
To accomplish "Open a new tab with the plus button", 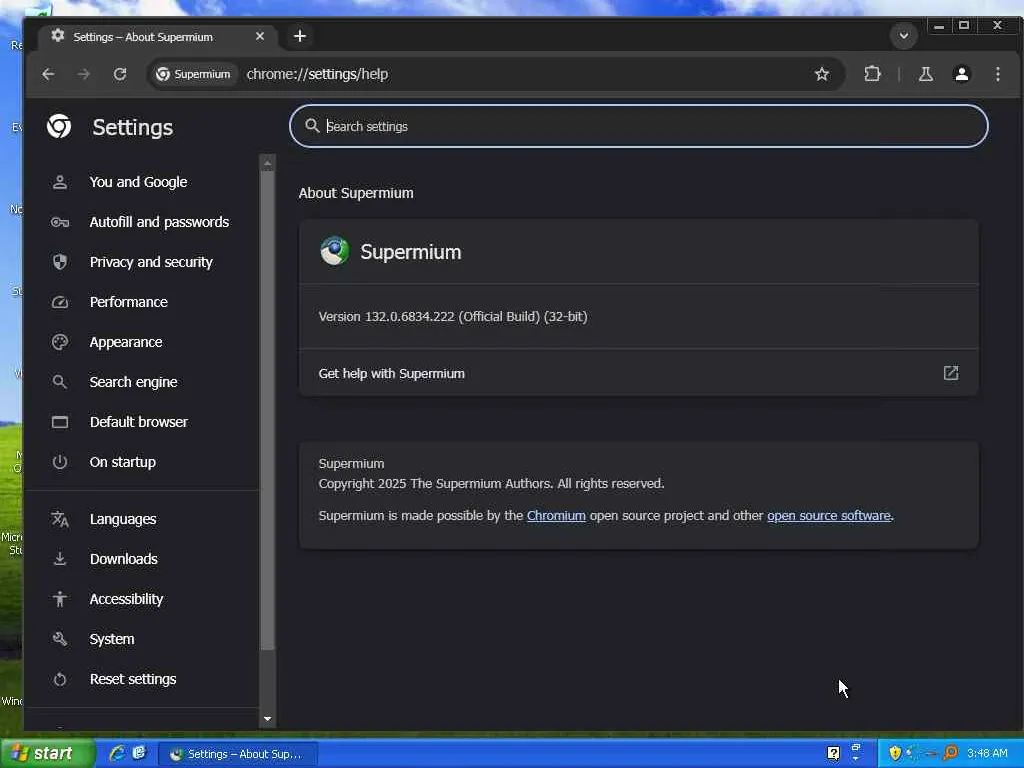I will tap(300, 36).
